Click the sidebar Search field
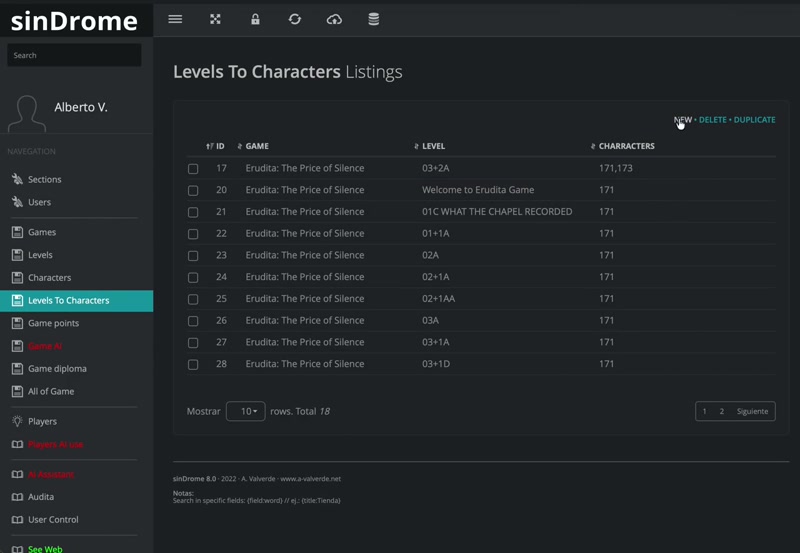 (74, 55)
